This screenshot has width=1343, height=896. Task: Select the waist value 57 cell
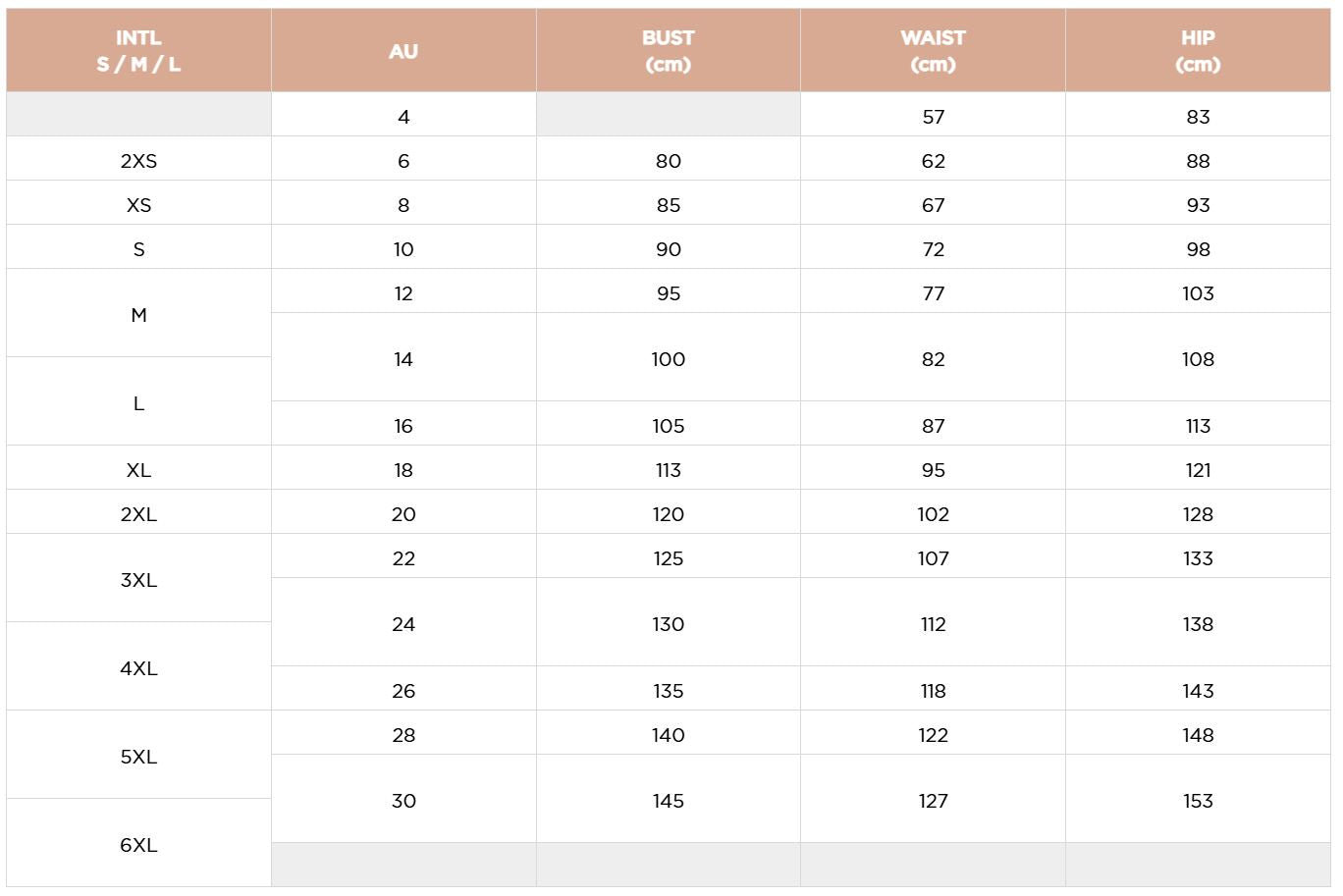tap(933, 117)
